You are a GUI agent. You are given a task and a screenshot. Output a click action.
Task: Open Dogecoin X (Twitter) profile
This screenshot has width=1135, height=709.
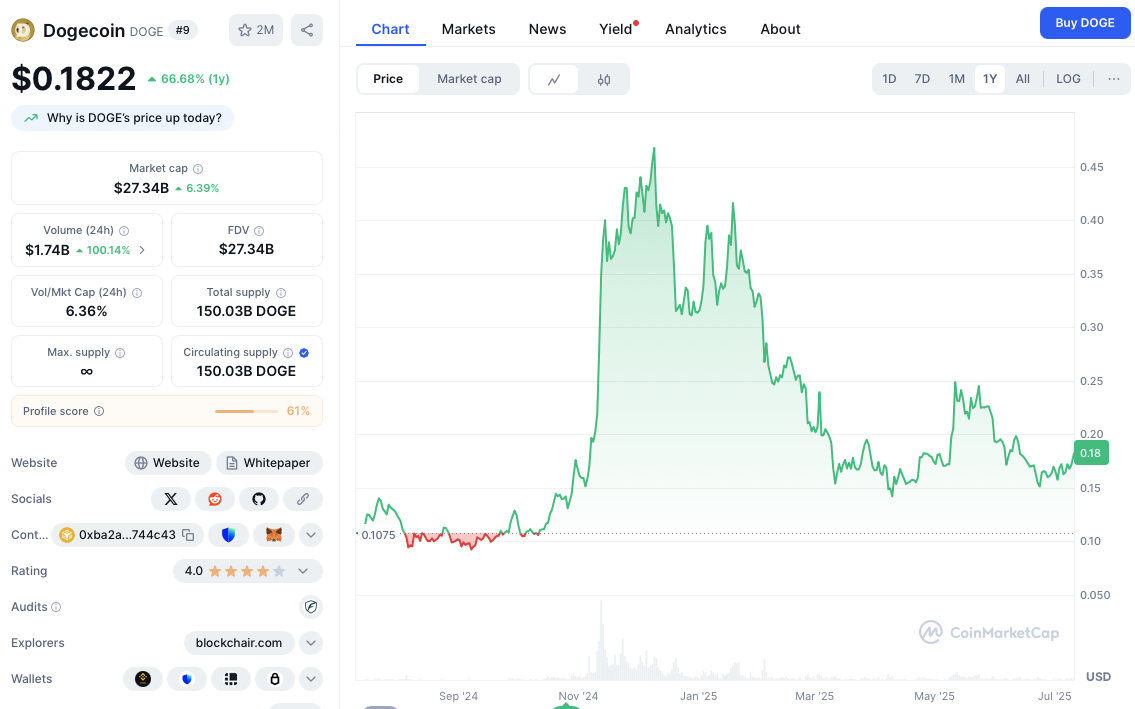click(x=171, y=499)
